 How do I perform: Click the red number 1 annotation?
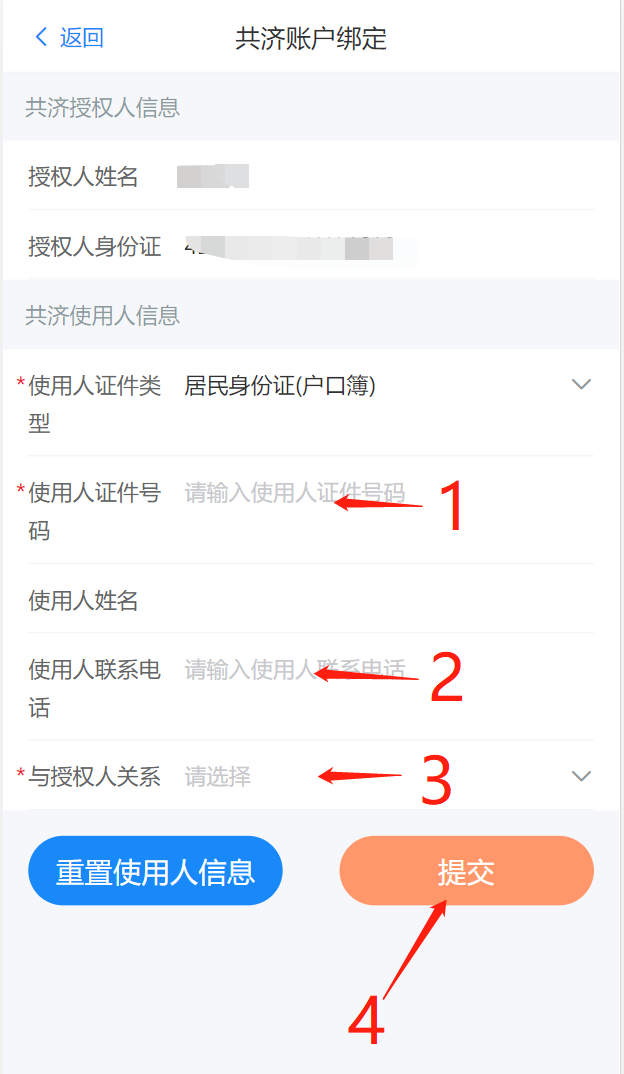point(453,505)
